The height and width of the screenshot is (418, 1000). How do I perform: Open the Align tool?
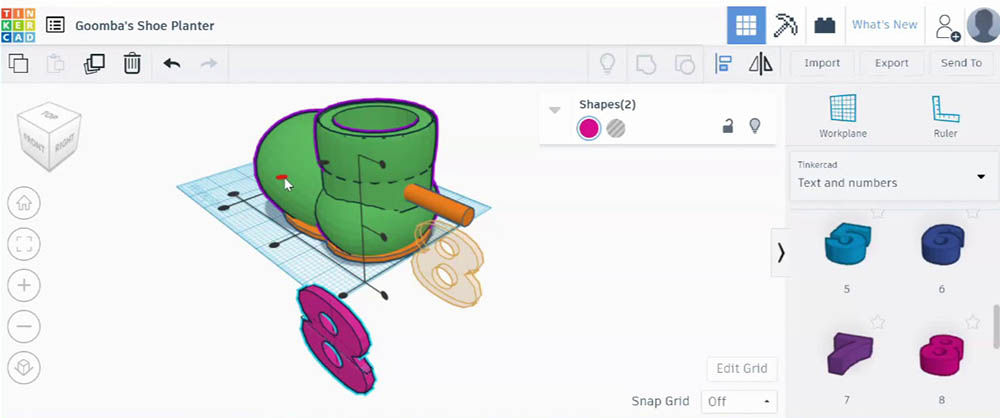[x=723, y=63]
